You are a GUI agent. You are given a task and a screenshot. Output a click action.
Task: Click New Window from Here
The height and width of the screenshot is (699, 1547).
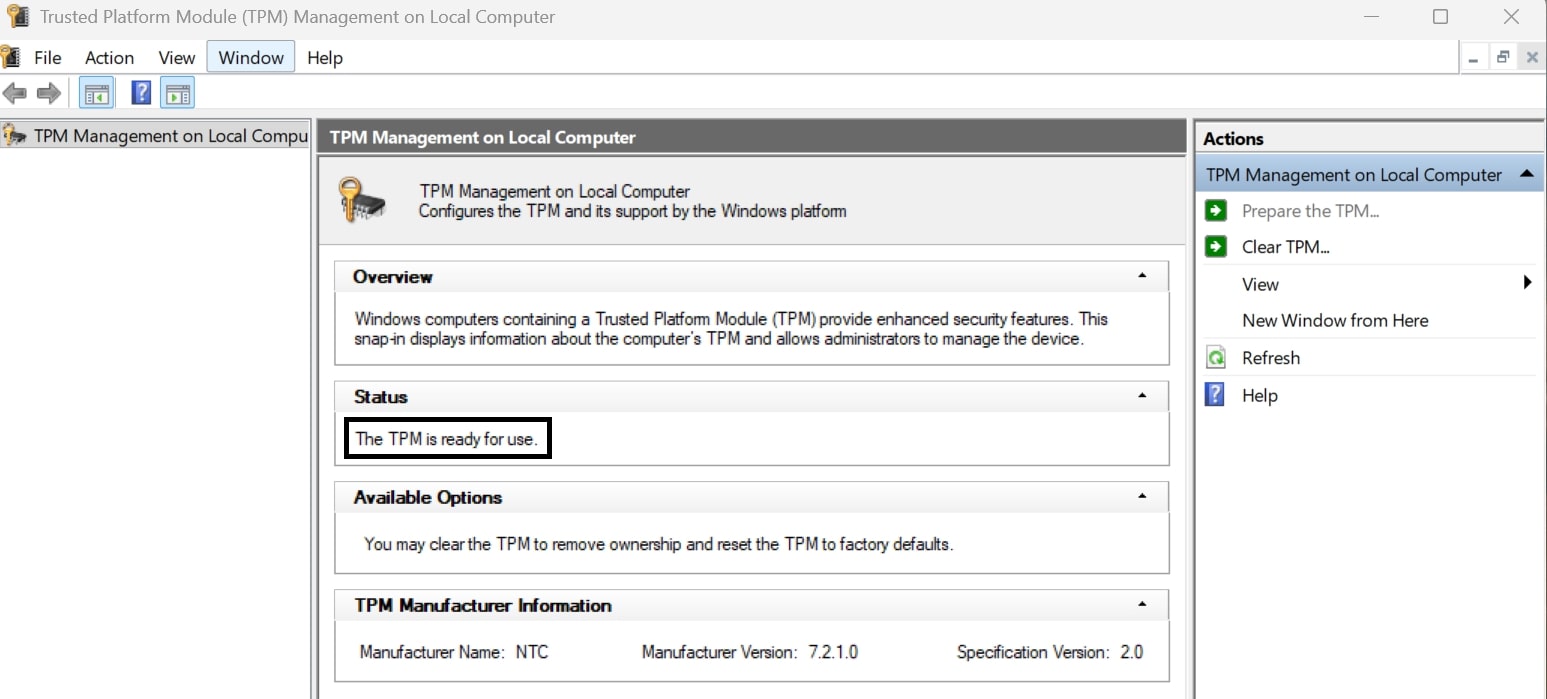coord(1334,321)
